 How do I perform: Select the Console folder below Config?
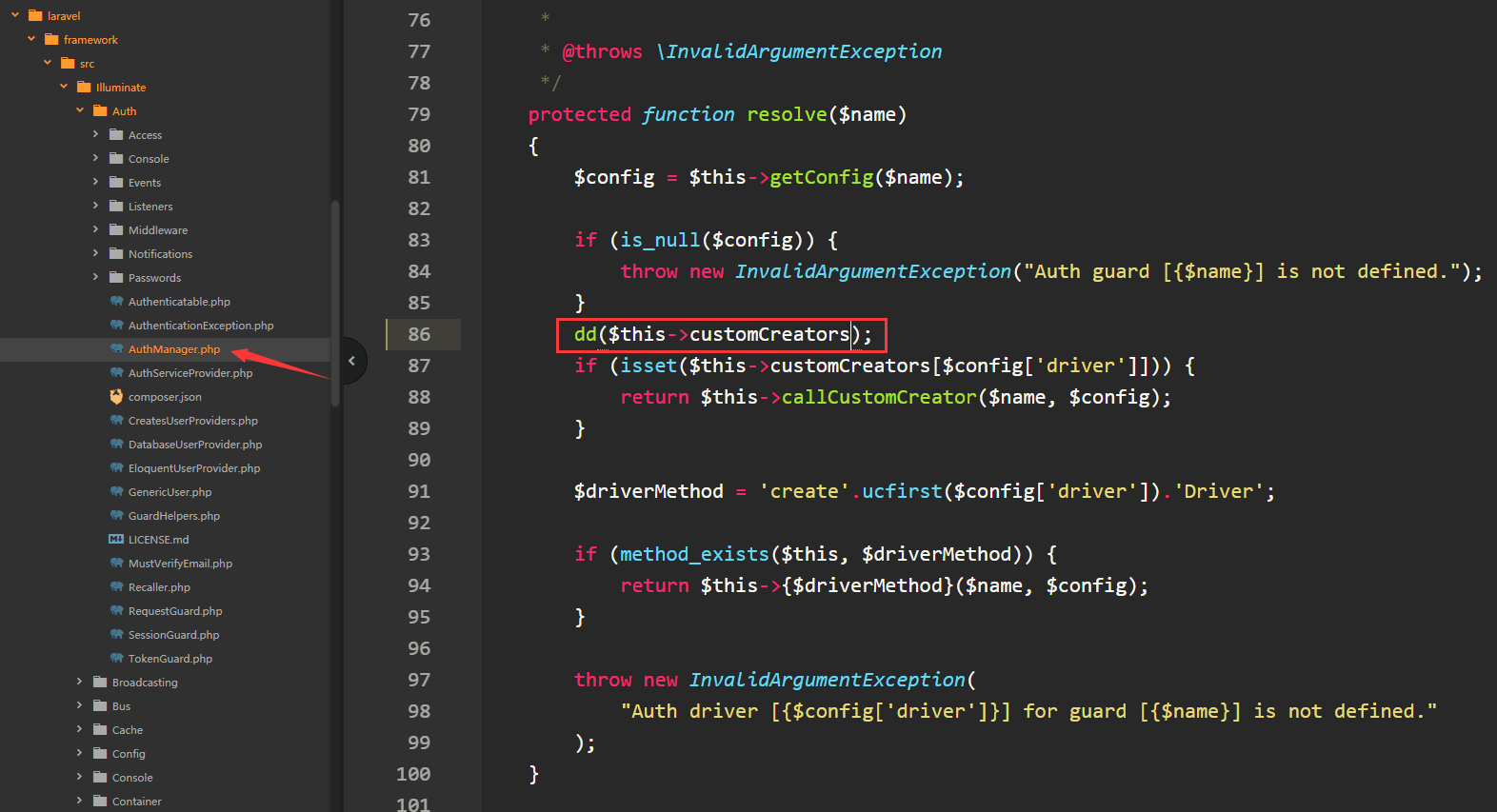click(132, 778)
